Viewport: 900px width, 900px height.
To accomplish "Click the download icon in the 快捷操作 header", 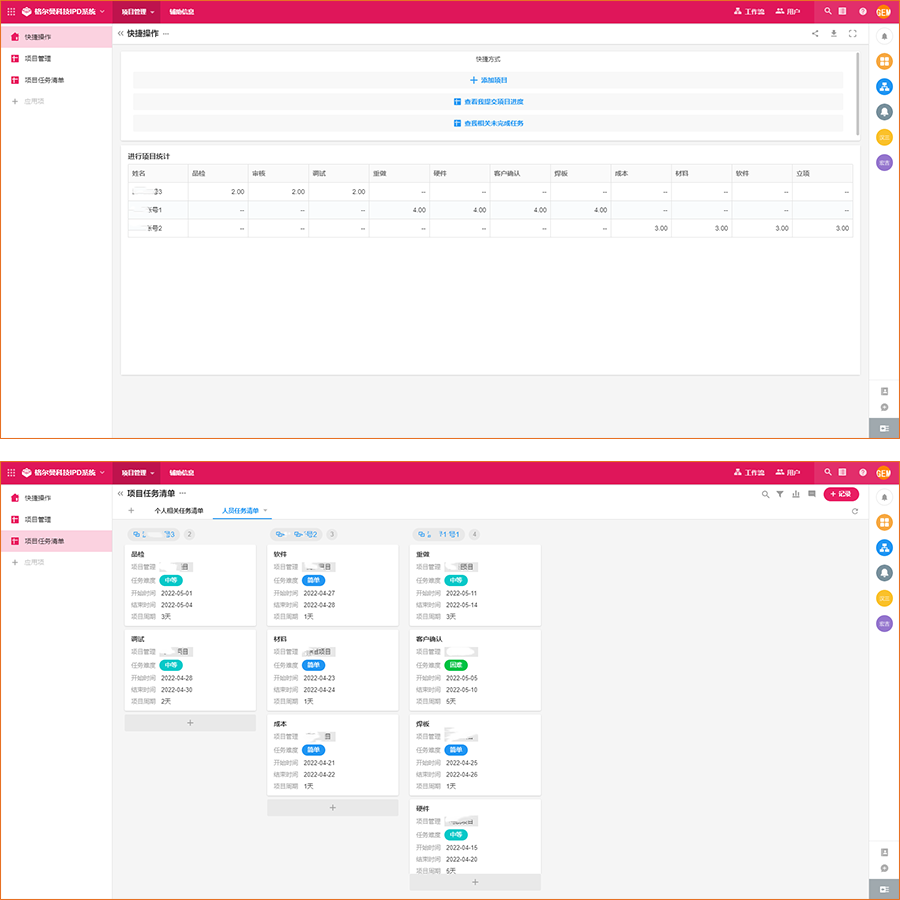I will click(x=834, y=33).
